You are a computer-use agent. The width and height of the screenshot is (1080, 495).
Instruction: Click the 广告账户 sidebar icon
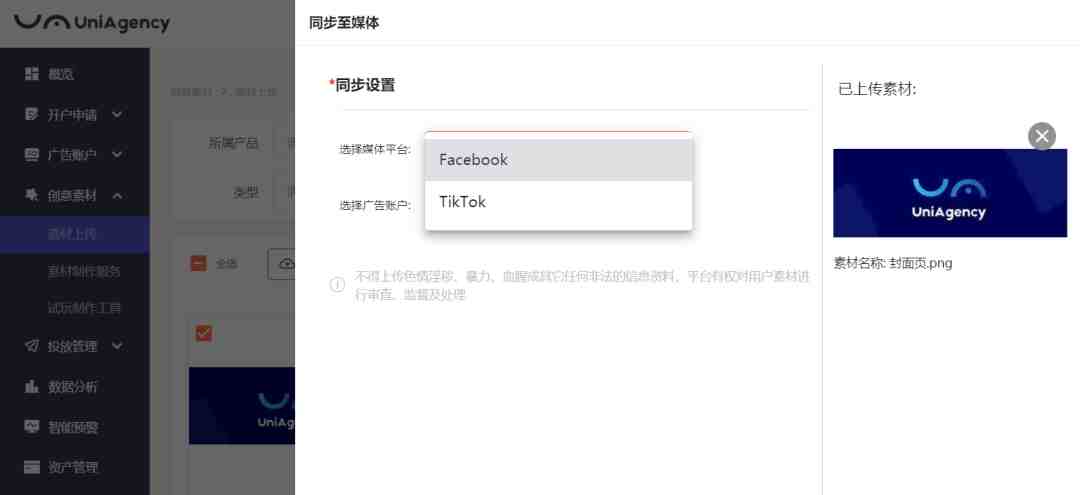(x=32, y=154)
